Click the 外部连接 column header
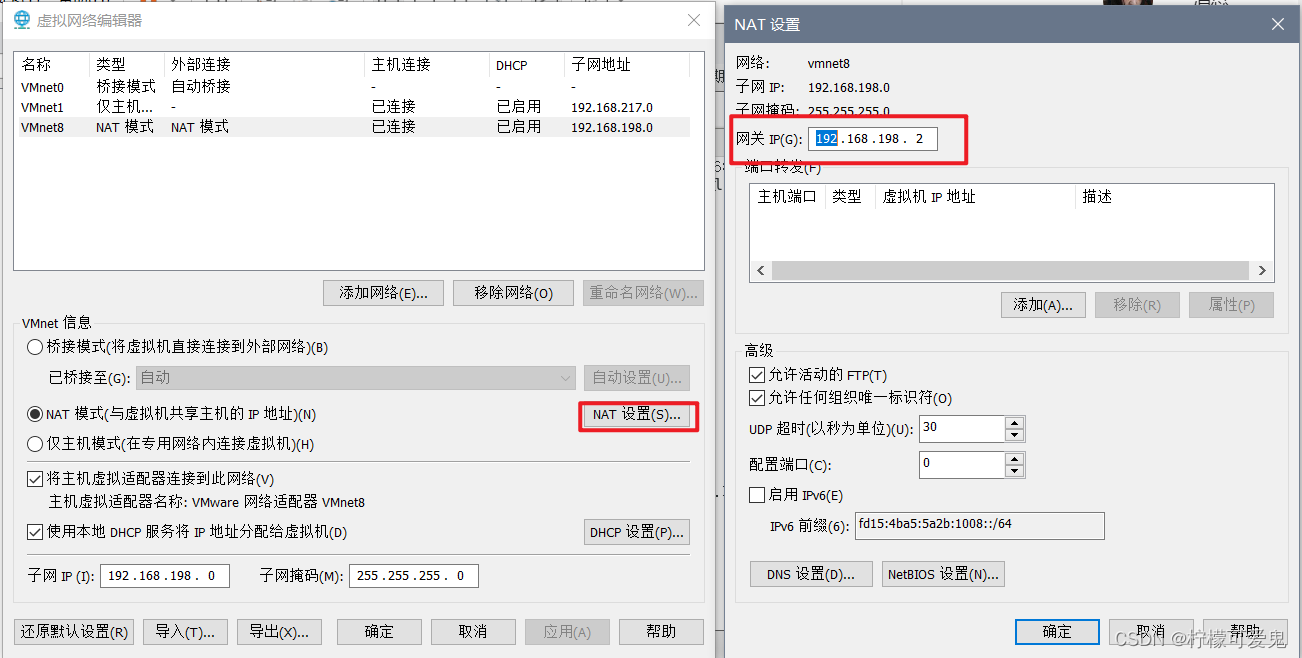1302x658 pixels. coord(264,64)
